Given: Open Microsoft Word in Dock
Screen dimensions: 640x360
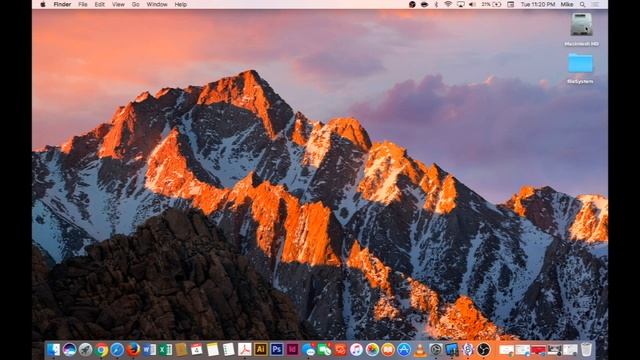Looking at the screenshot, I should coord(149,350).
